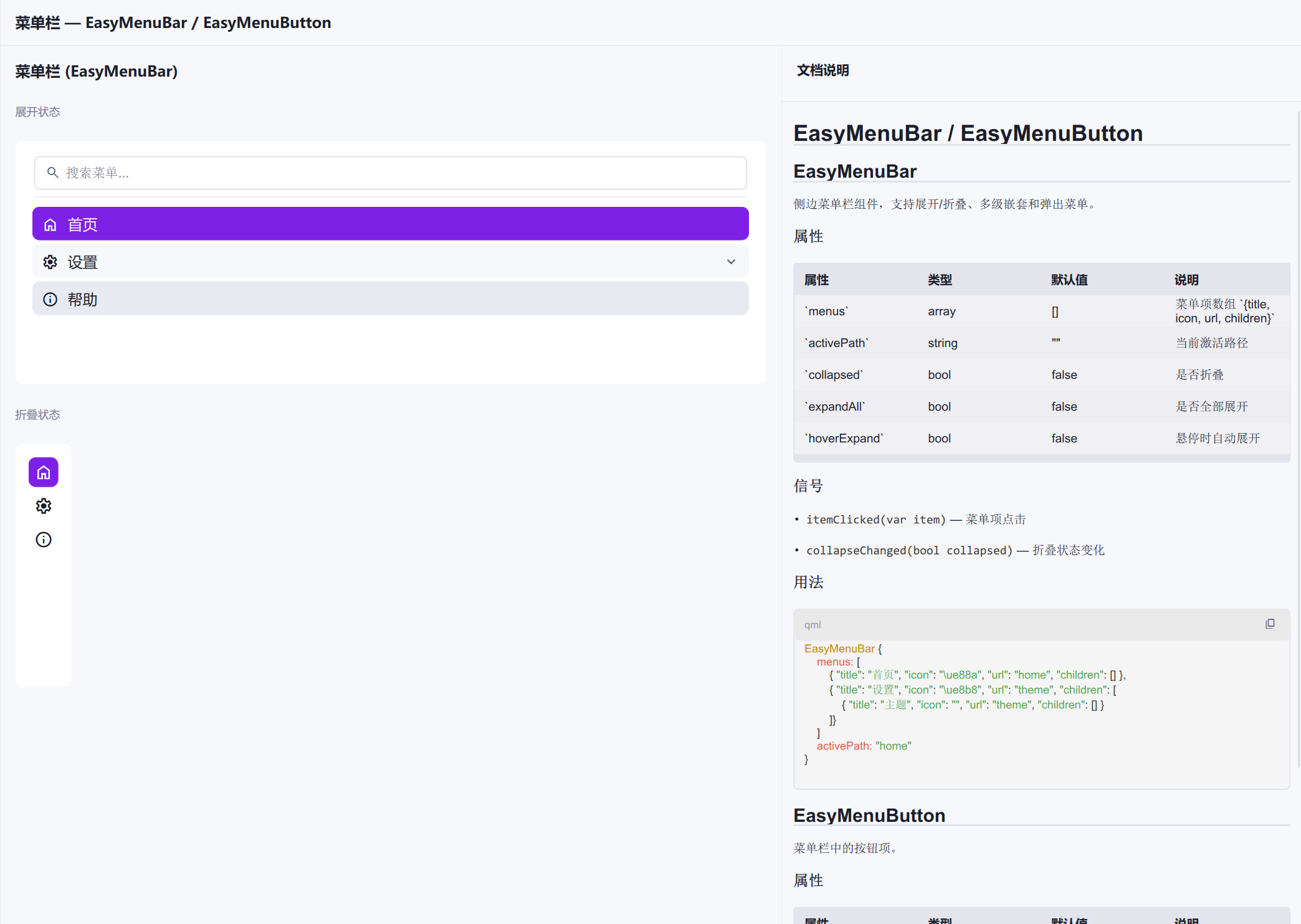1301x924 pixels.
Task: Click the 悬停时自动展开 description cell
Action: click(1218, 439)
